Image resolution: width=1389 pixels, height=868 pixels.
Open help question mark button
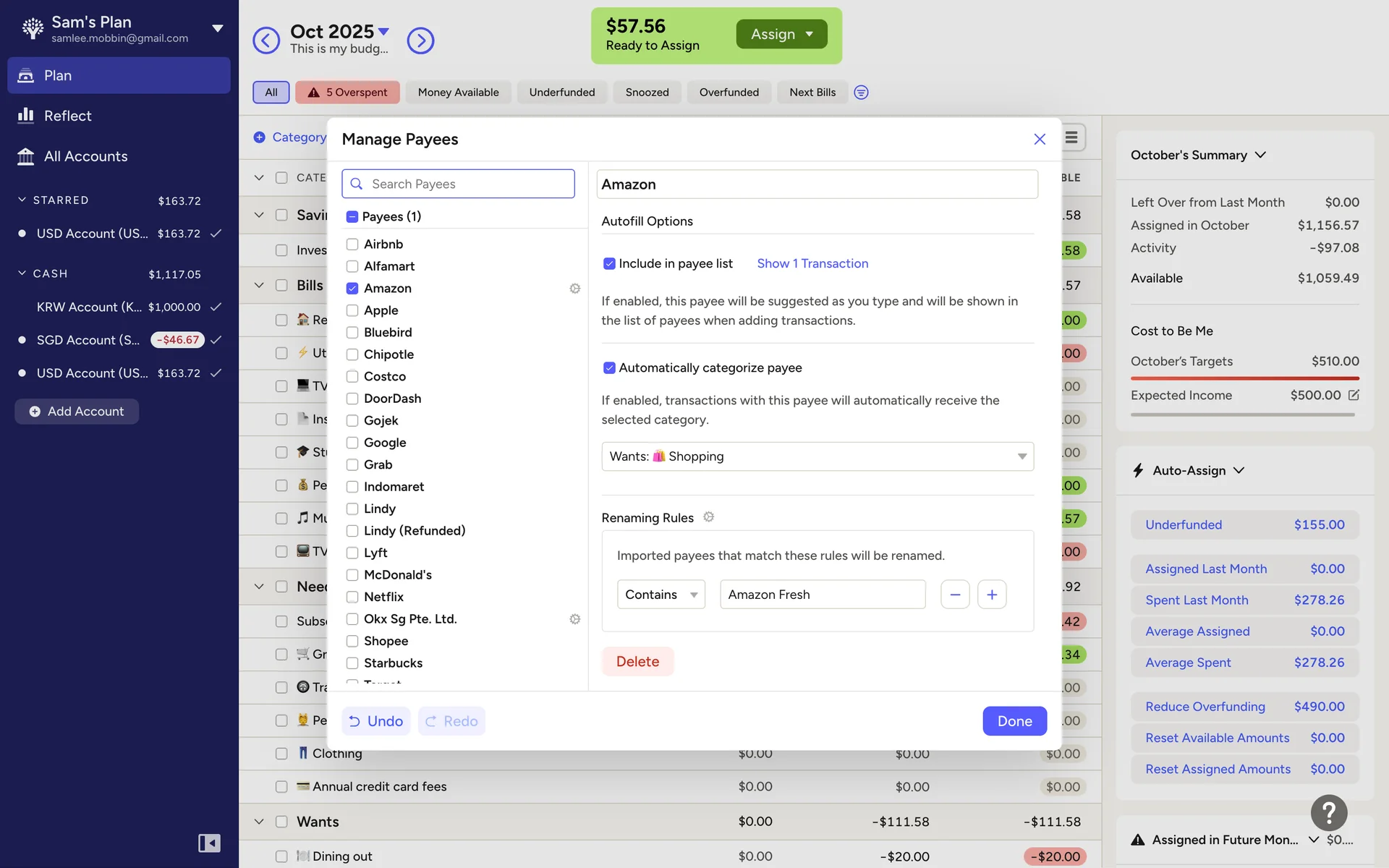click(x=1328, y=813)
